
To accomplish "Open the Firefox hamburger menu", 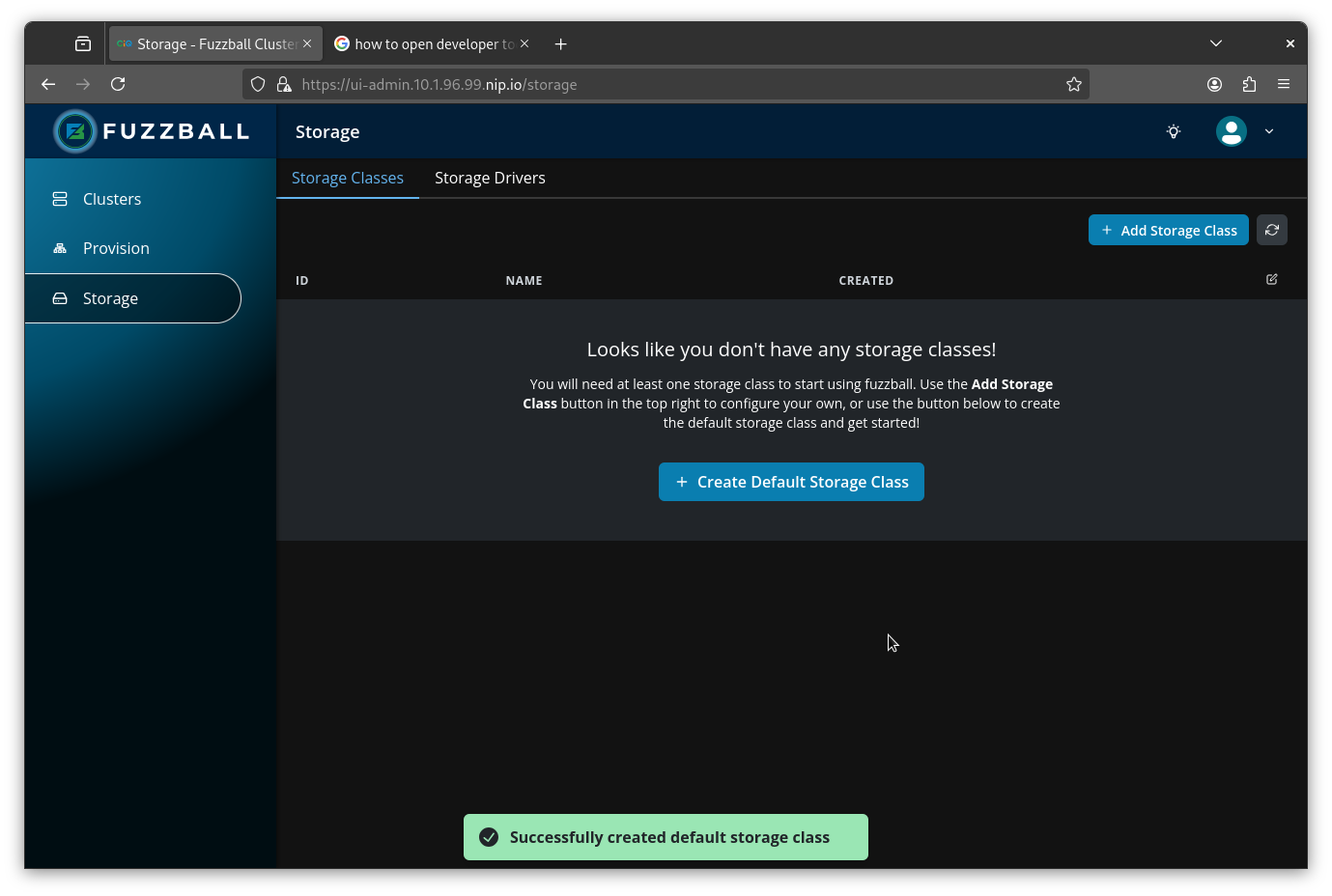I will 1284,84.
